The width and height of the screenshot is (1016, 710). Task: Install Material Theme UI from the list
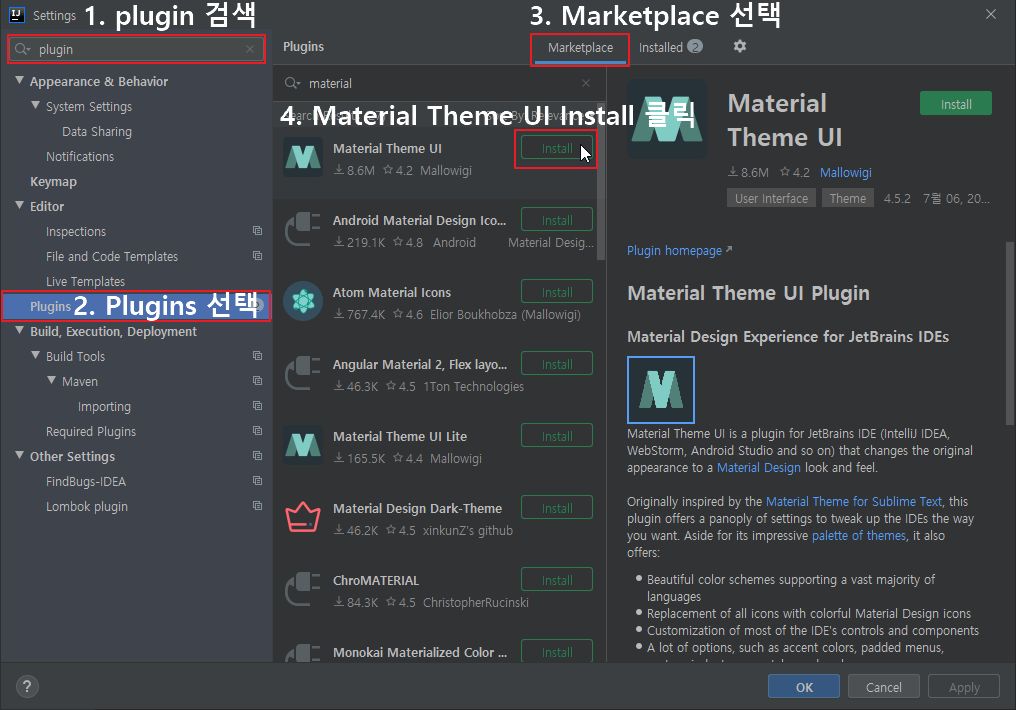point(557,148)
